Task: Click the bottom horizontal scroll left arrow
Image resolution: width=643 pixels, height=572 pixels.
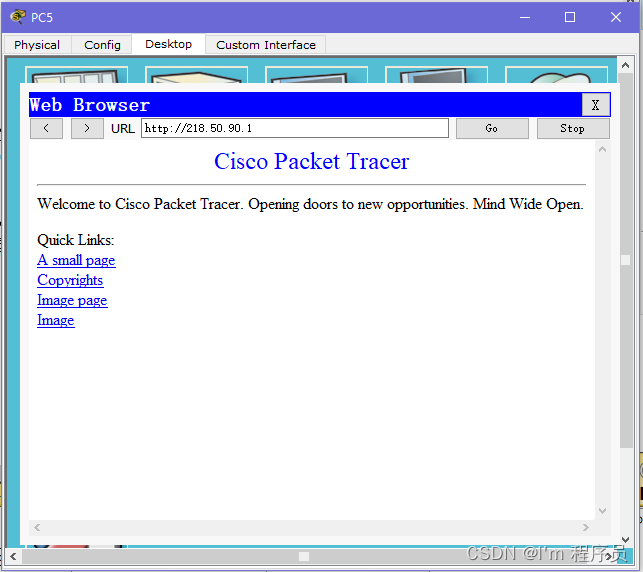Action: (13, 556)
